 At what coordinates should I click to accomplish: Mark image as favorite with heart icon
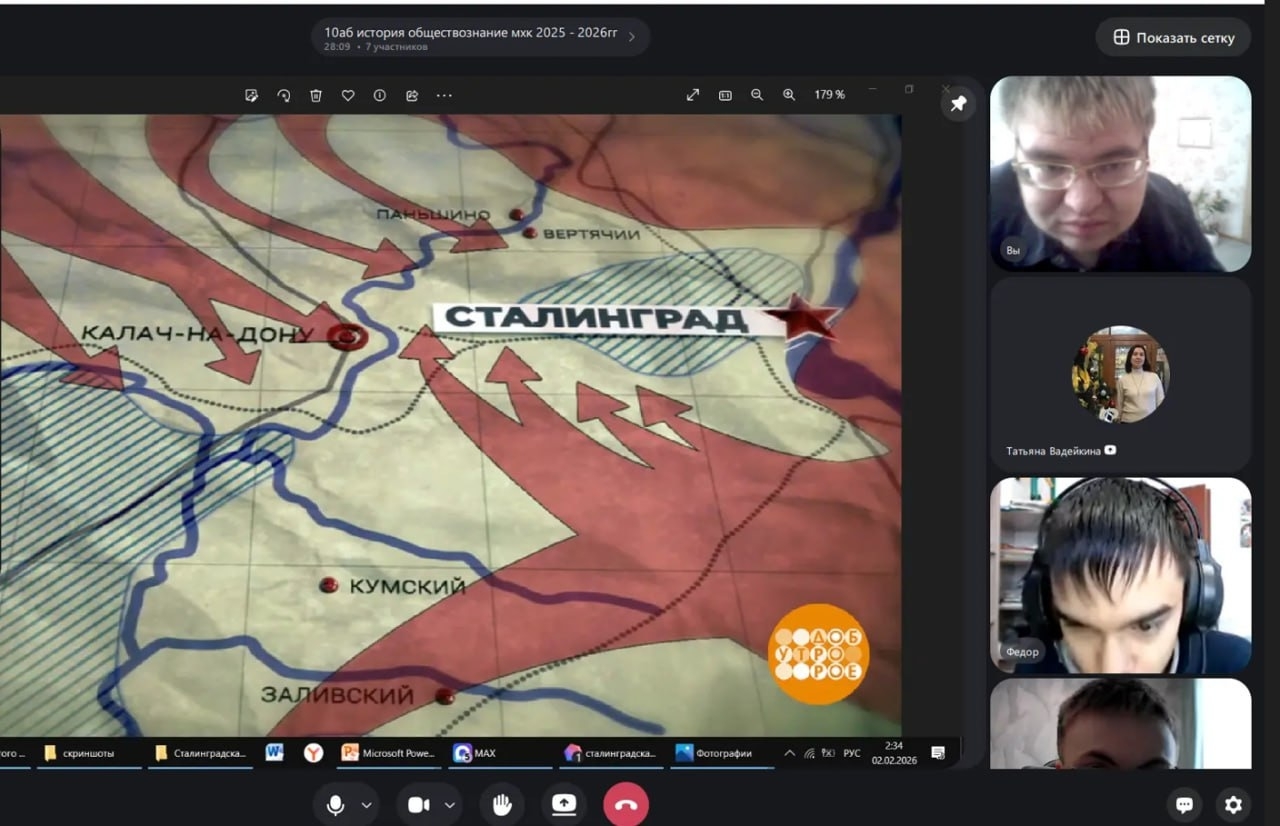click(x=348, y=95)
